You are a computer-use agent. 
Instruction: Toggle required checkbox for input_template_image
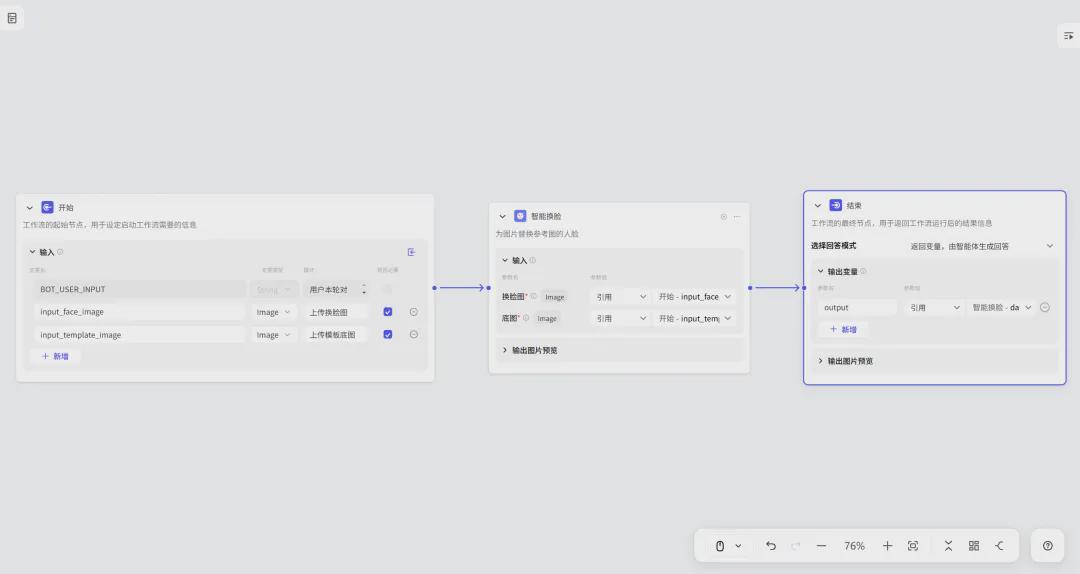click(388, 335)
